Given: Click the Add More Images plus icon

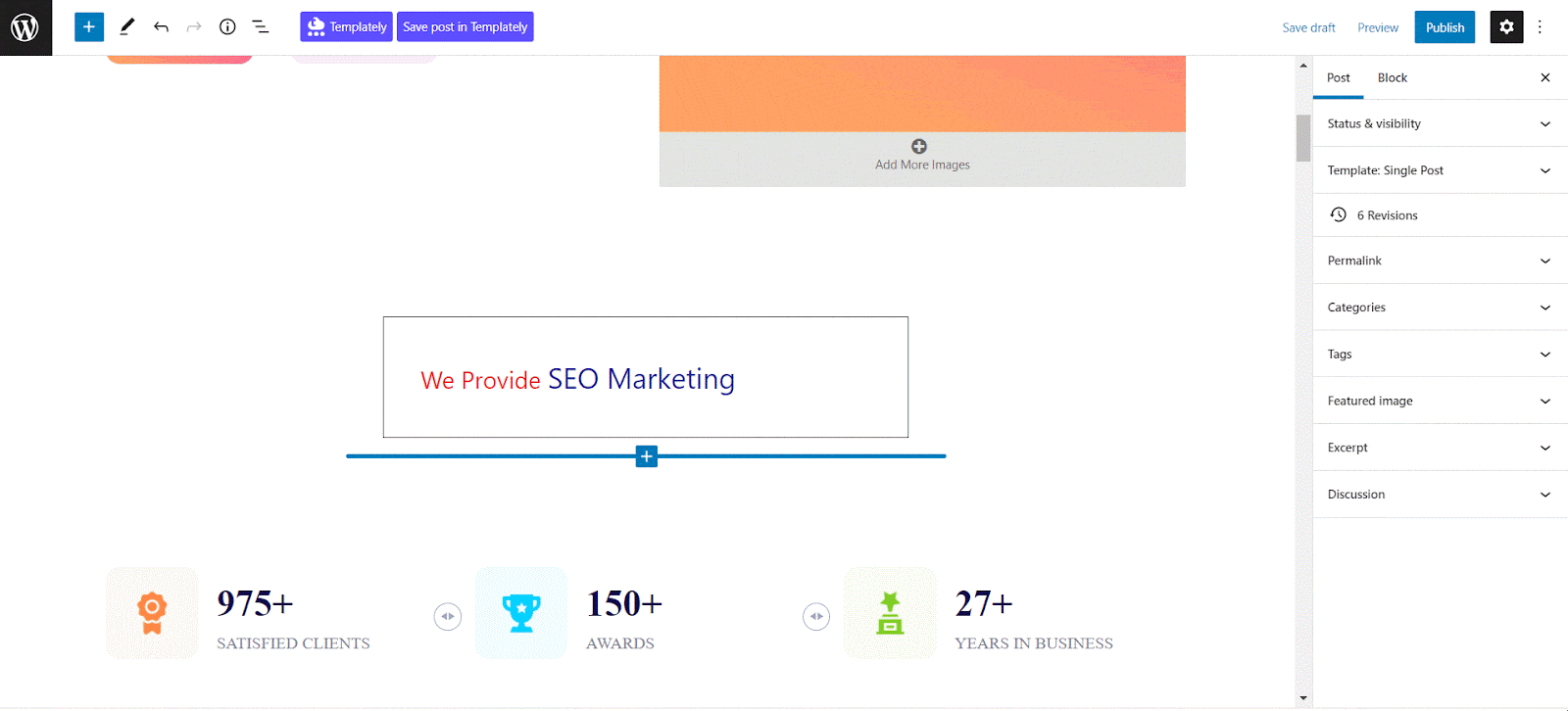Looking at the screenshot, I should (919, 146).
